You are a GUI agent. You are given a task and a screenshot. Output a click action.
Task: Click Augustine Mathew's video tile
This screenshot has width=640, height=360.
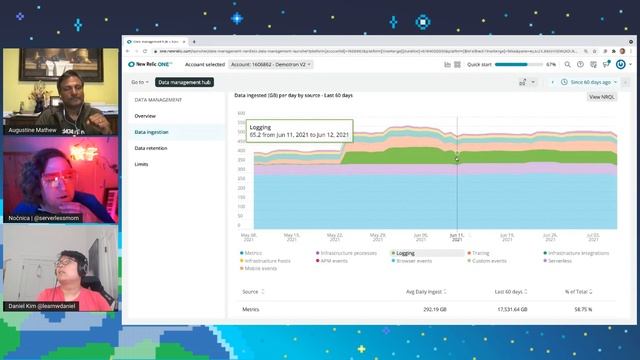coord(61,91)
